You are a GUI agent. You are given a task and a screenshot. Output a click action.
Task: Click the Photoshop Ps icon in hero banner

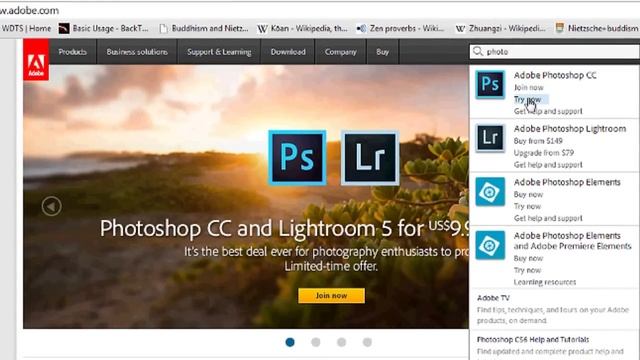click(x=297, y=158)
